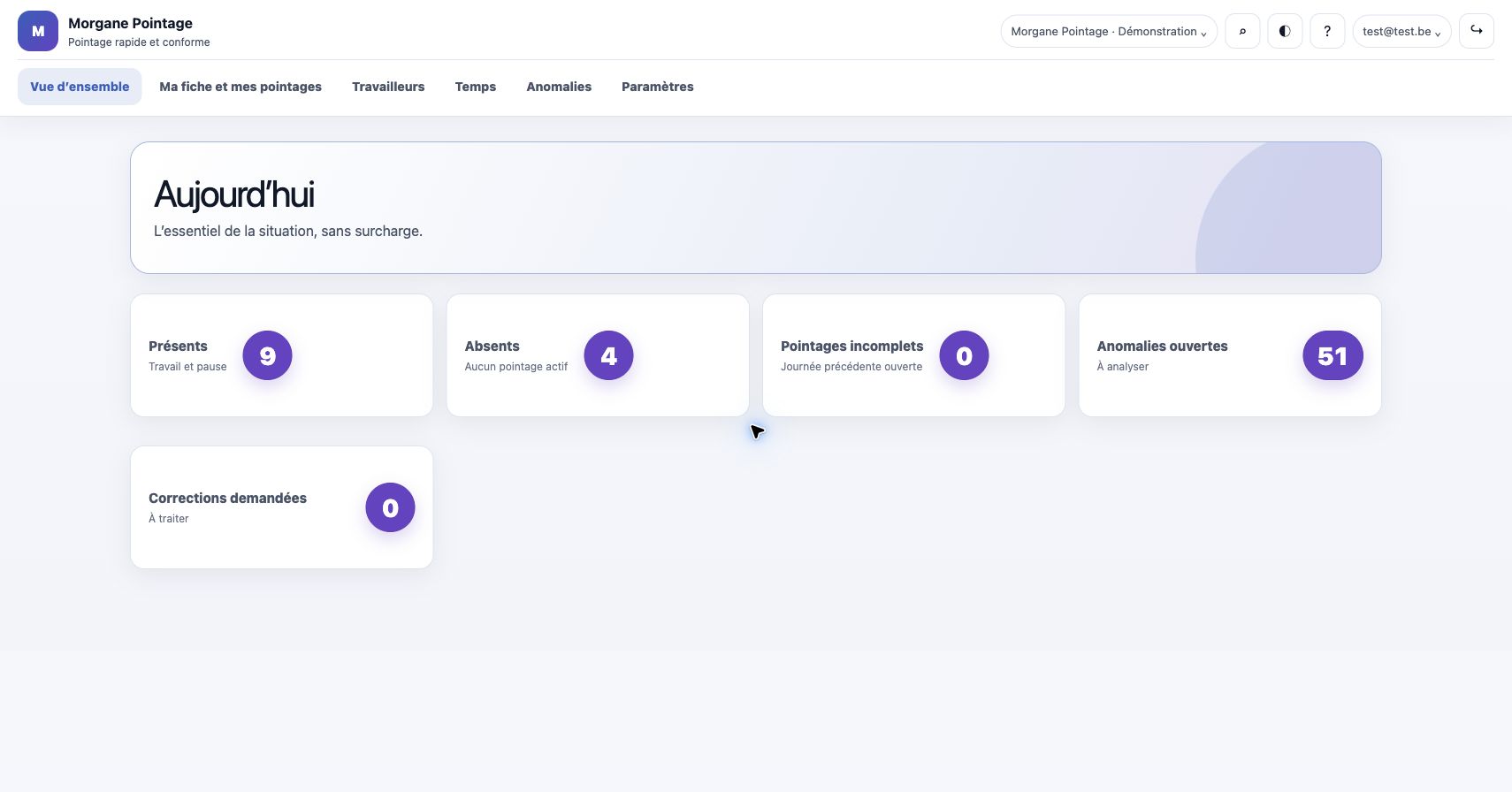Open help via the question mark icon
The height and width of the screenshot is (792, 1512).
[1327, 31]
